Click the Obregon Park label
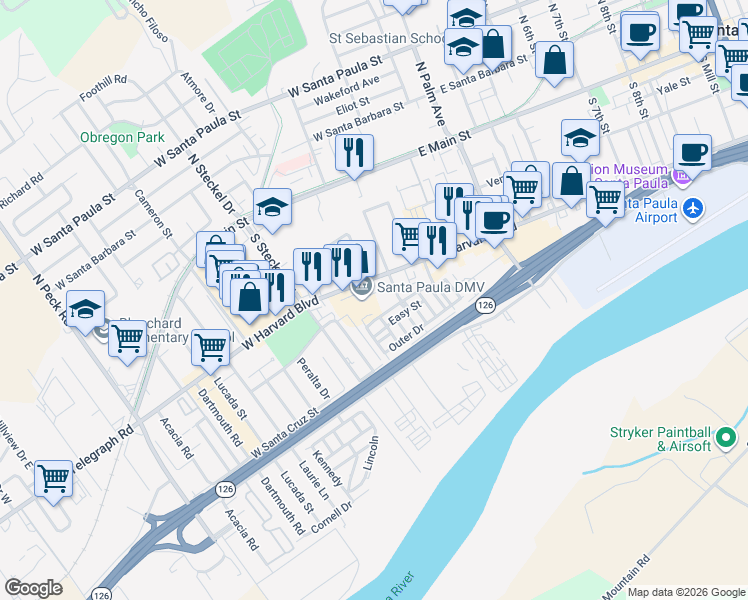 tap(122, 137)
